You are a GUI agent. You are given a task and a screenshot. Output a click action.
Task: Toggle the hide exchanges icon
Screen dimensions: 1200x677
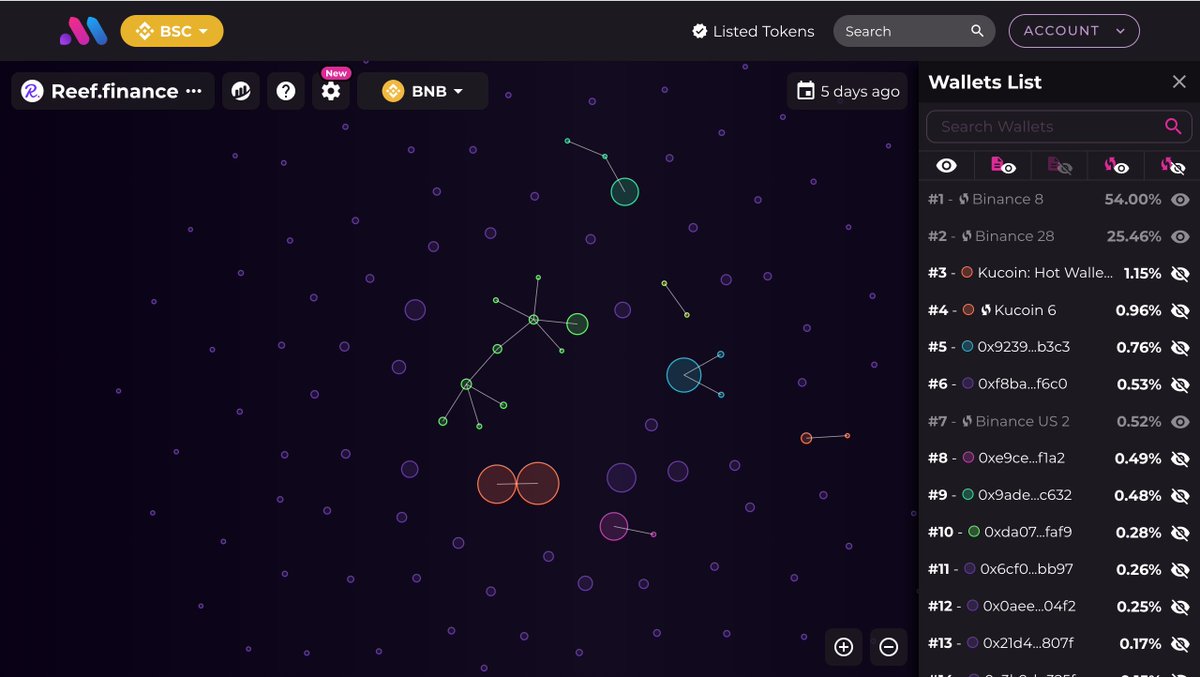point(1173,166)
